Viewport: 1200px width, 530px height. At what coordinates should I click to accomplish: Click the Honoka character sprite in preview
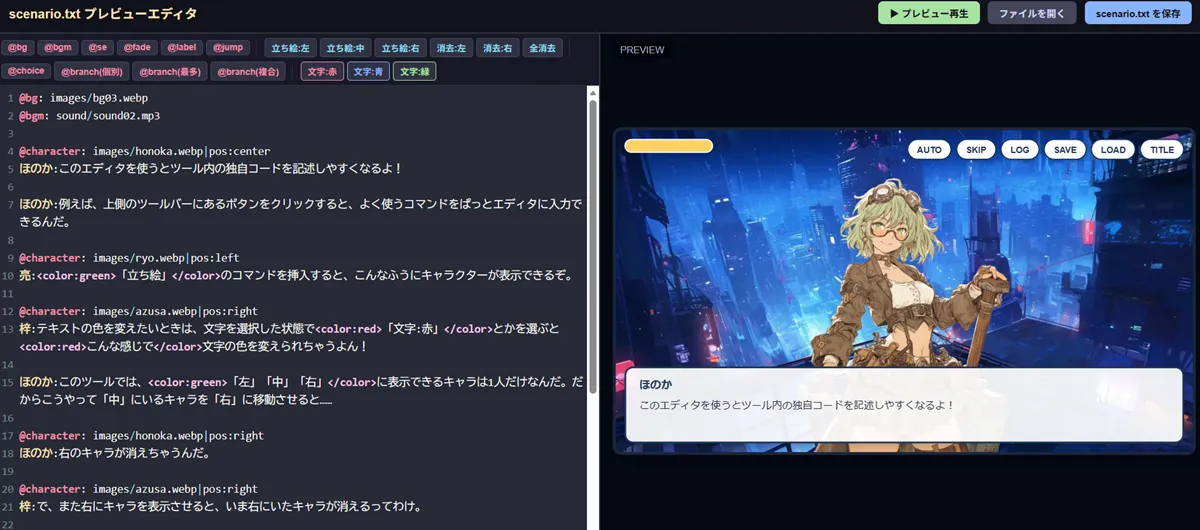[x=905, y=290]
